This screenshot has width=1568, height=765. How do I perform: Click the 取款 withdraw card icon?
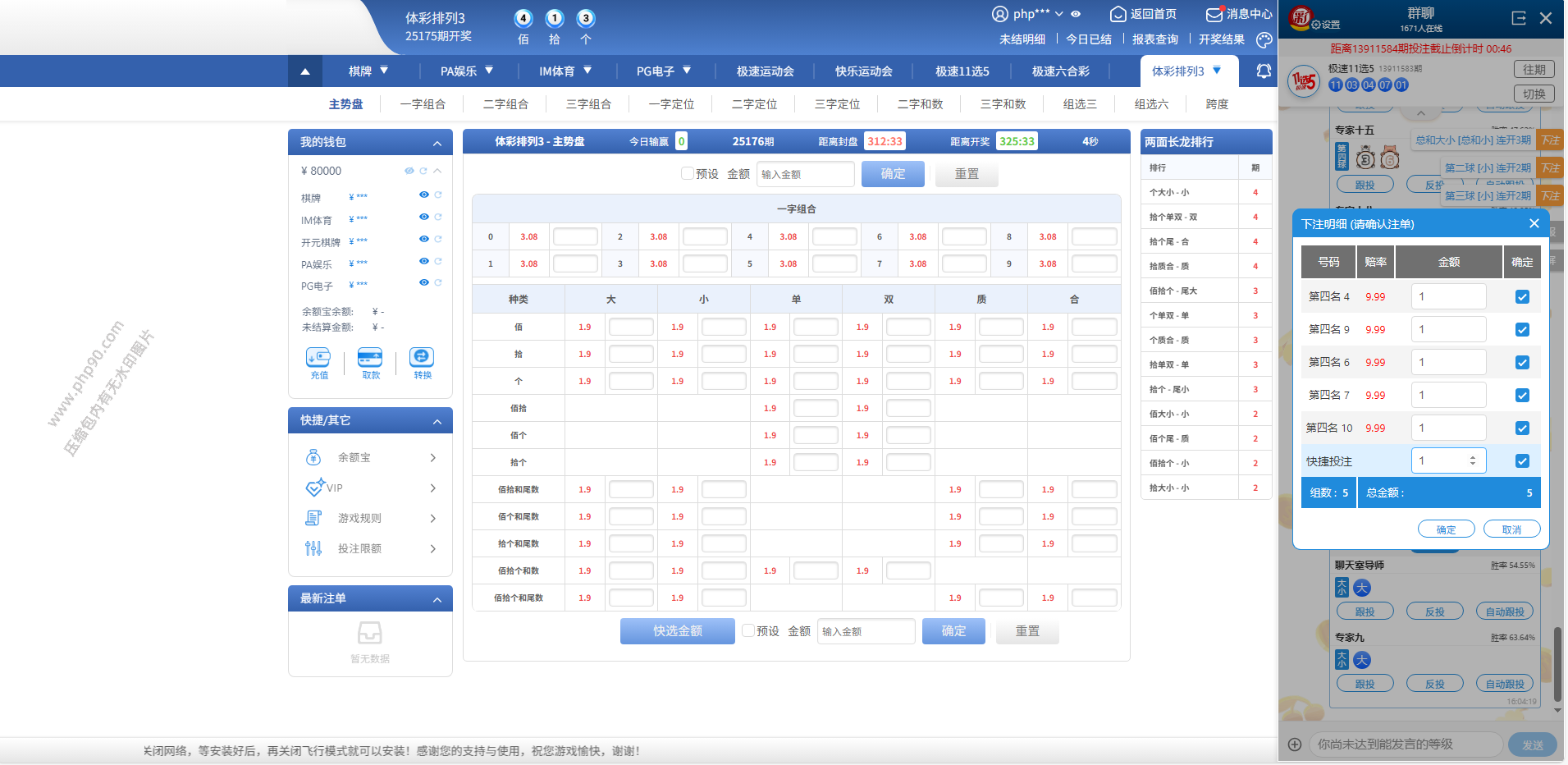coord(370,358)
